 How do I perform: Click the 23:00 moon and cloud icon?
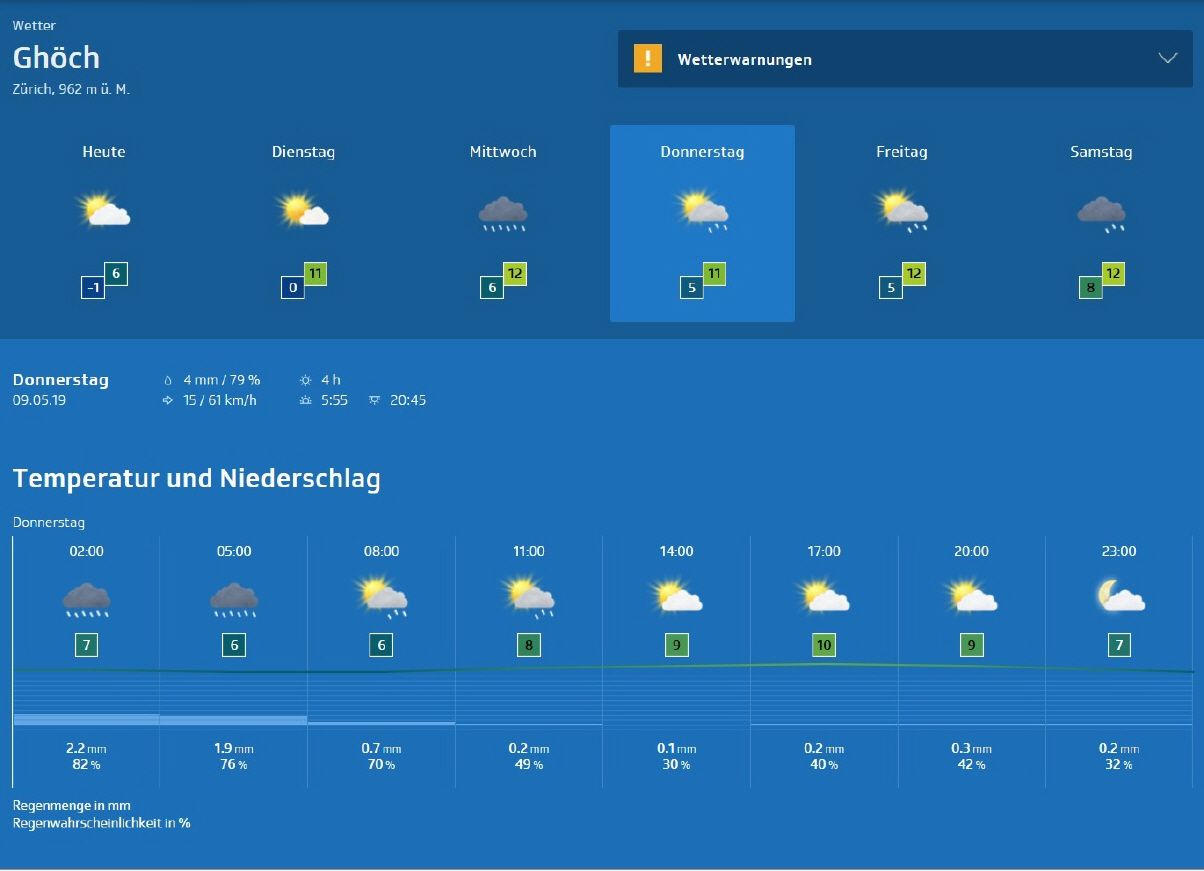tap(1119, 597)
